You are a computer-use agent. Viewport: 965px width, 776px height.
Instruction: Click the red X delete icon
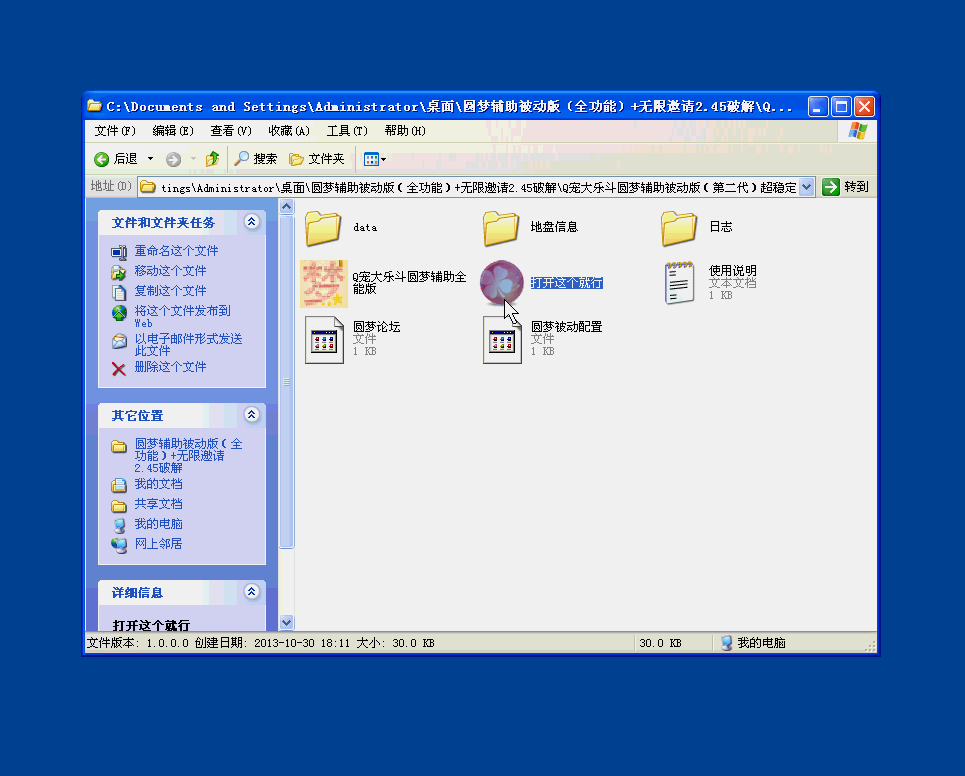click(x=119, y=369)
